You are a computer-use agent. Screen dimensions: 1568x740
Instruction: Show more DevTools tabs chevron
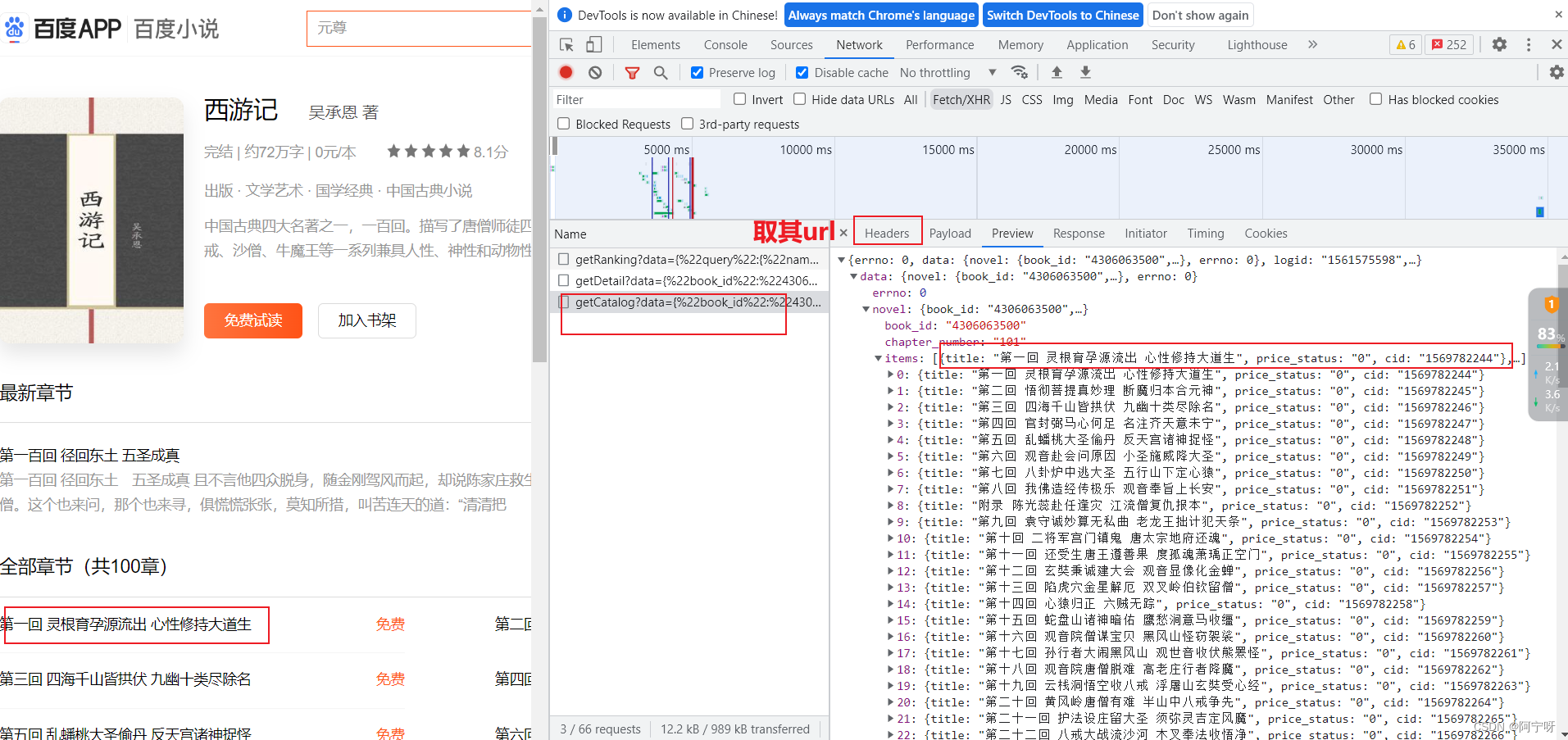tap(1312, 44)
